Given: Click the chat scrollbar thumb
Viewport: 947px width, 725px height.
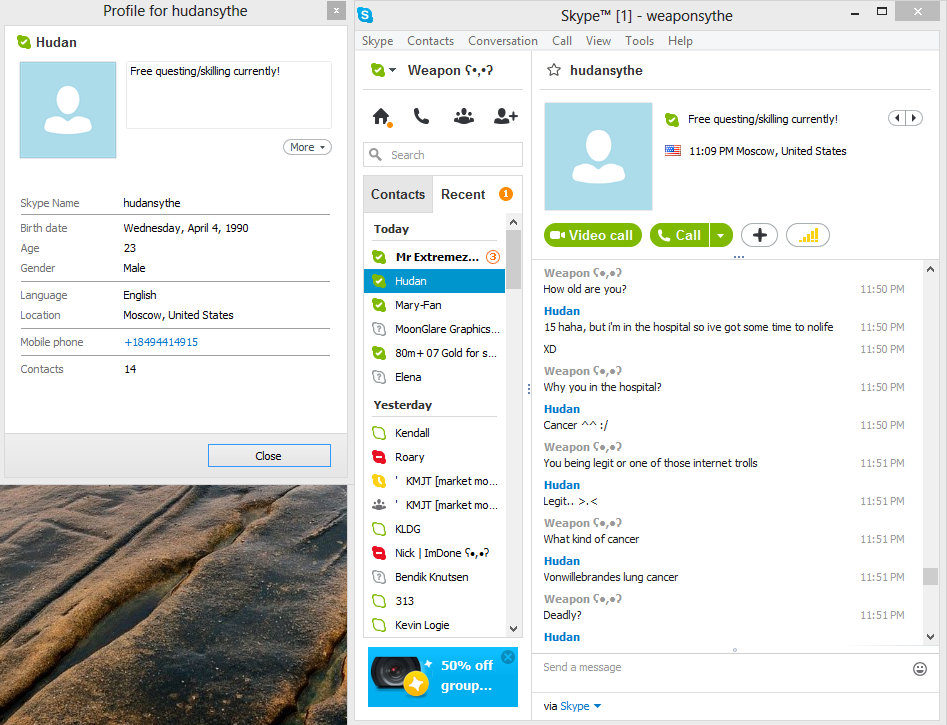Looking at the screenshot, I should click(x=930, y=576).
